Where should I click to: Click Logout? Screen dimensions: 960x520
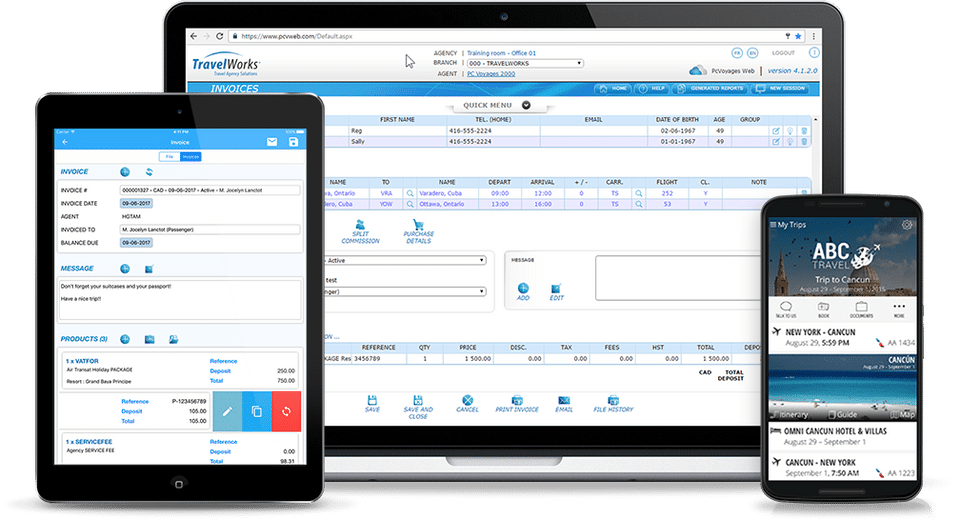tap(783, 53)
